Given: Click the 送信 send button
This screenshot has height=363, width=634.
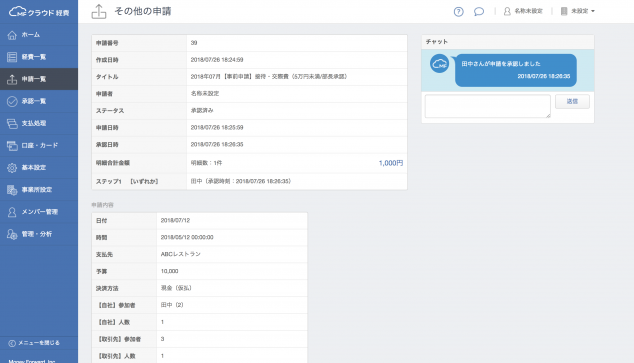Looking at the screenshot, I should tap(572, 101).
